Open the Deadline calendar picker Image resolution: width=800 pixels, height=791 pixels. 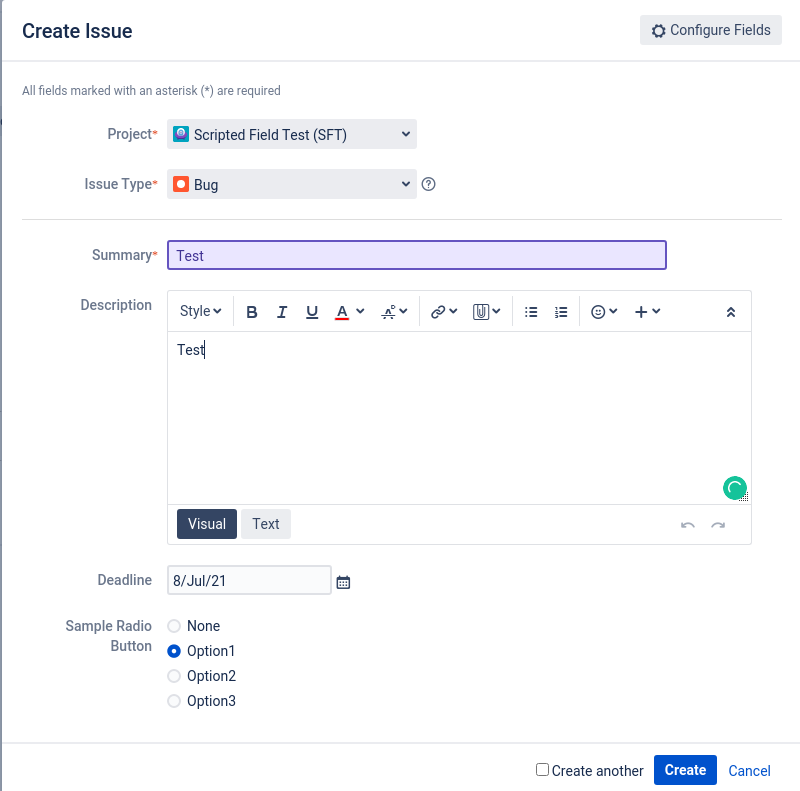(344, 581)
